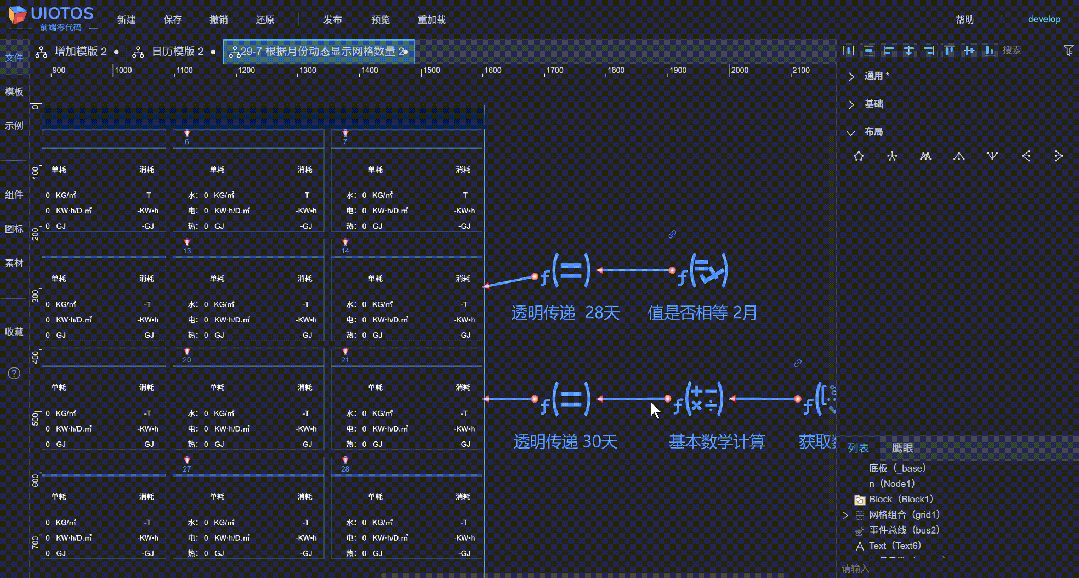This screenshot has height=578, width=1079.
Task: Click the function icon above 透明传递 30天
Action: coord(565,399)
